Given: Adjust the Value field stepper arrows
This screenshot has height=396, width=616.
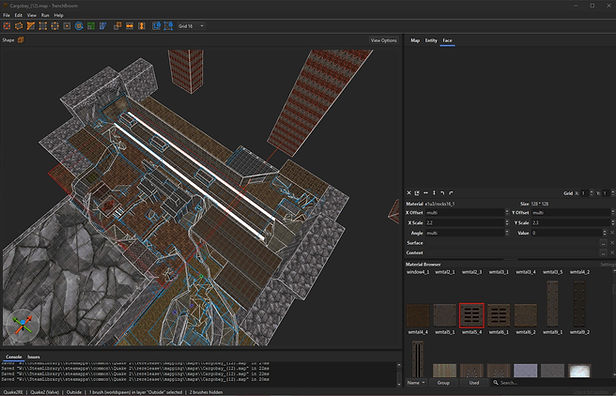Looking at the screenshot, I should click(x=605, y=233).
